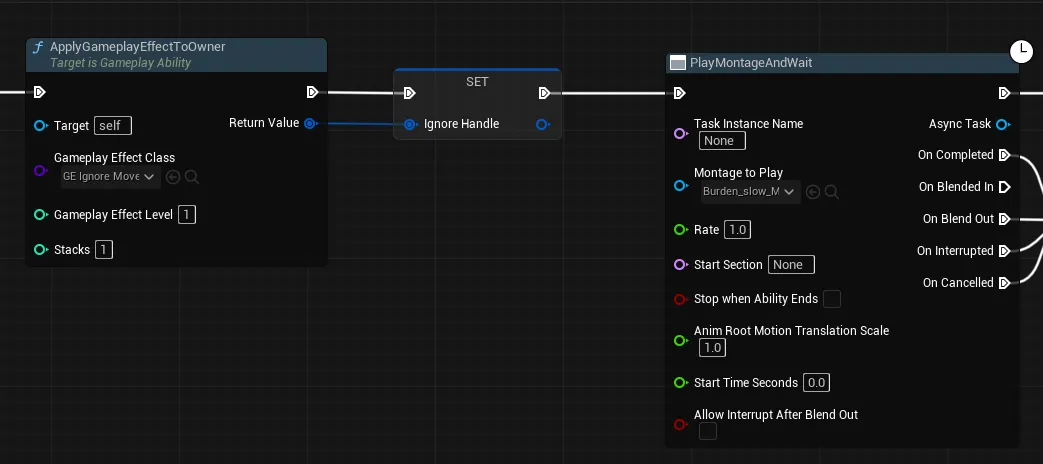Click the Rate value field

click(738, 230)
